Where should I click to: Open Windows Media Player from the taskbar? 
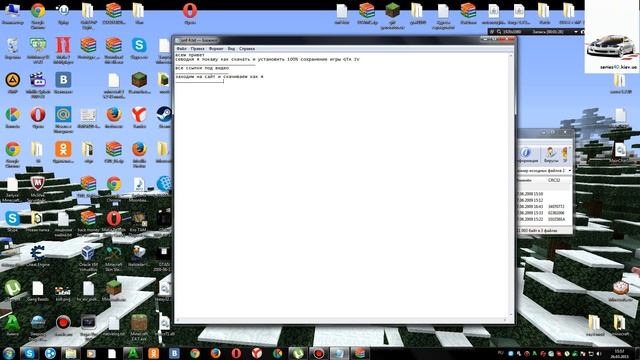click(x=91, y=353)
